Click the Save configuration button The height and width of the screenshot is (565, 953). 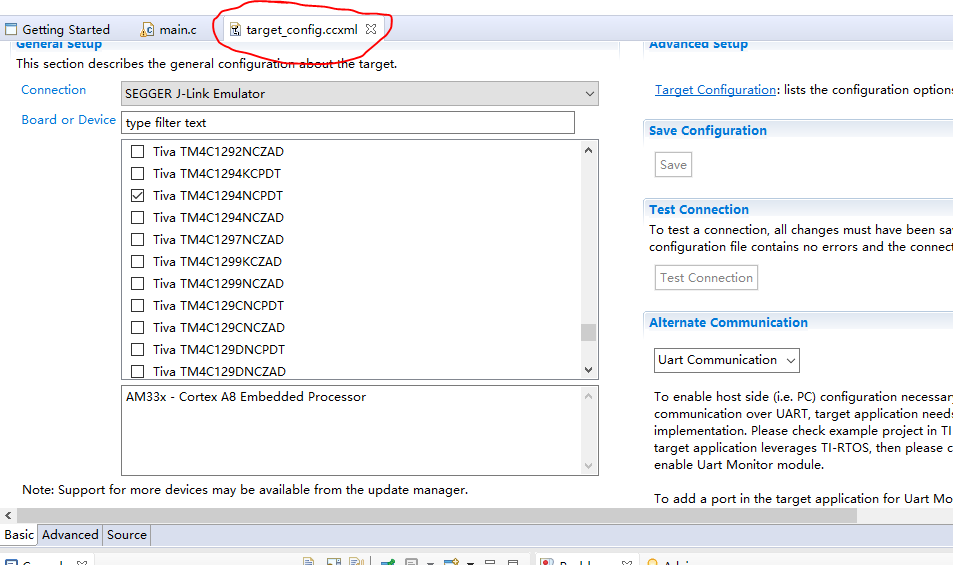pos(673,165)
